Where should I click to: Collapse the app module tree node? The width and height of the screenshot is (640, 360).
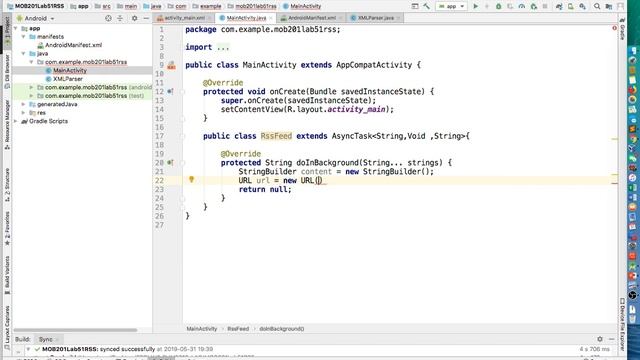click(x=16, y=29)
